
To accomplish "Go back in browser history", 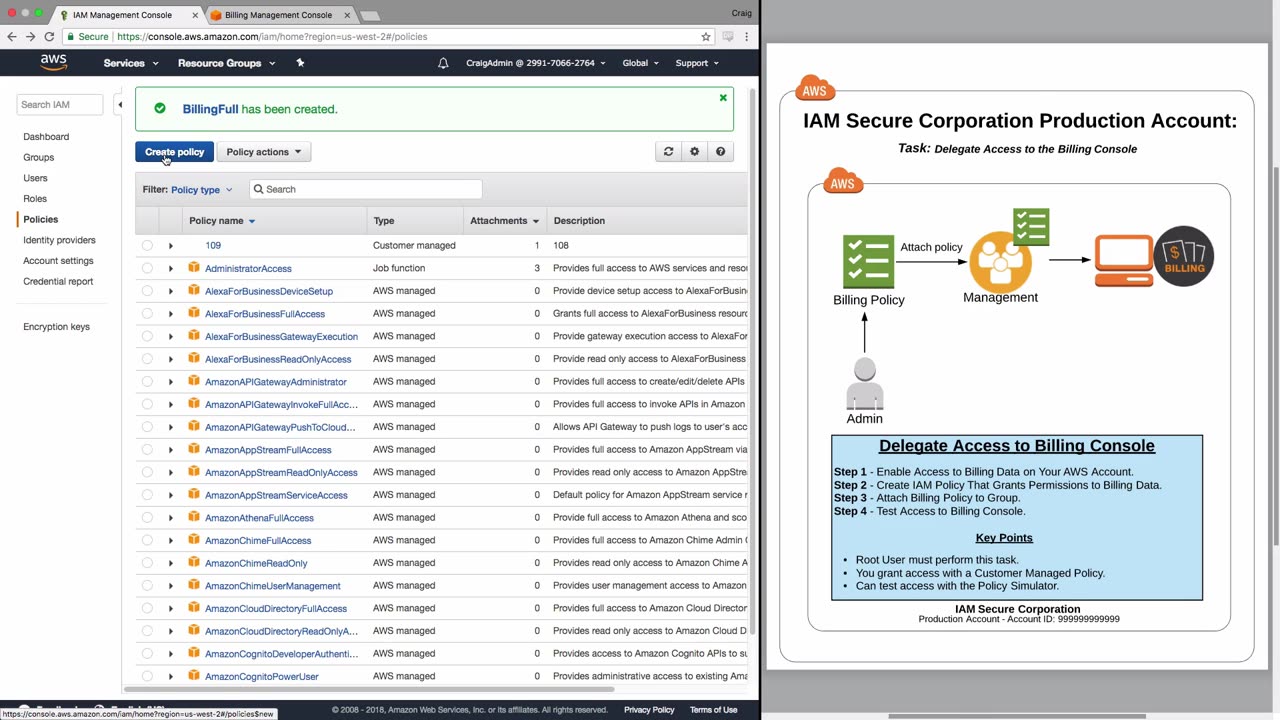I will pos(12,36).
